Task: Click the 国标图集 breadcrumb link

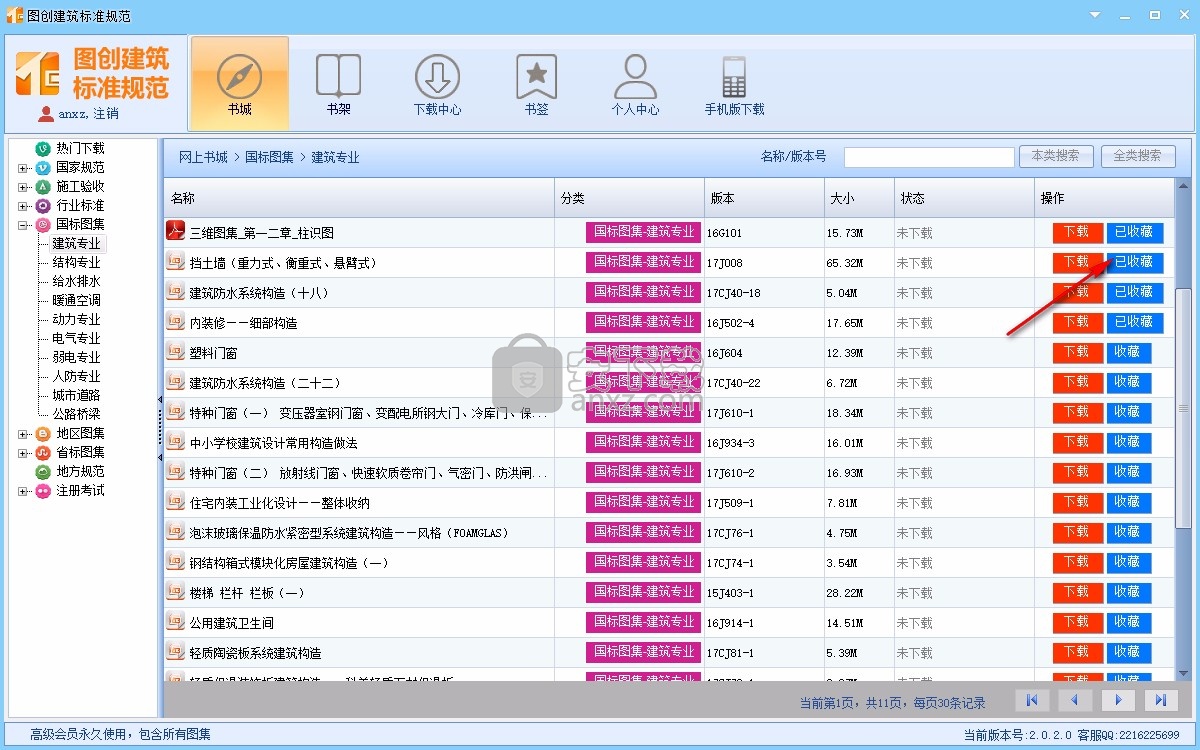Action: click(269, 157)
